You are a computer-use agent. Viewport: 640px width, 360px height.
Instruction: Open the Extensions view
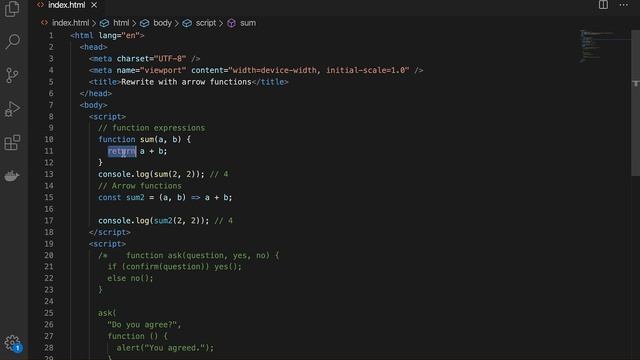tap(12, 142)
